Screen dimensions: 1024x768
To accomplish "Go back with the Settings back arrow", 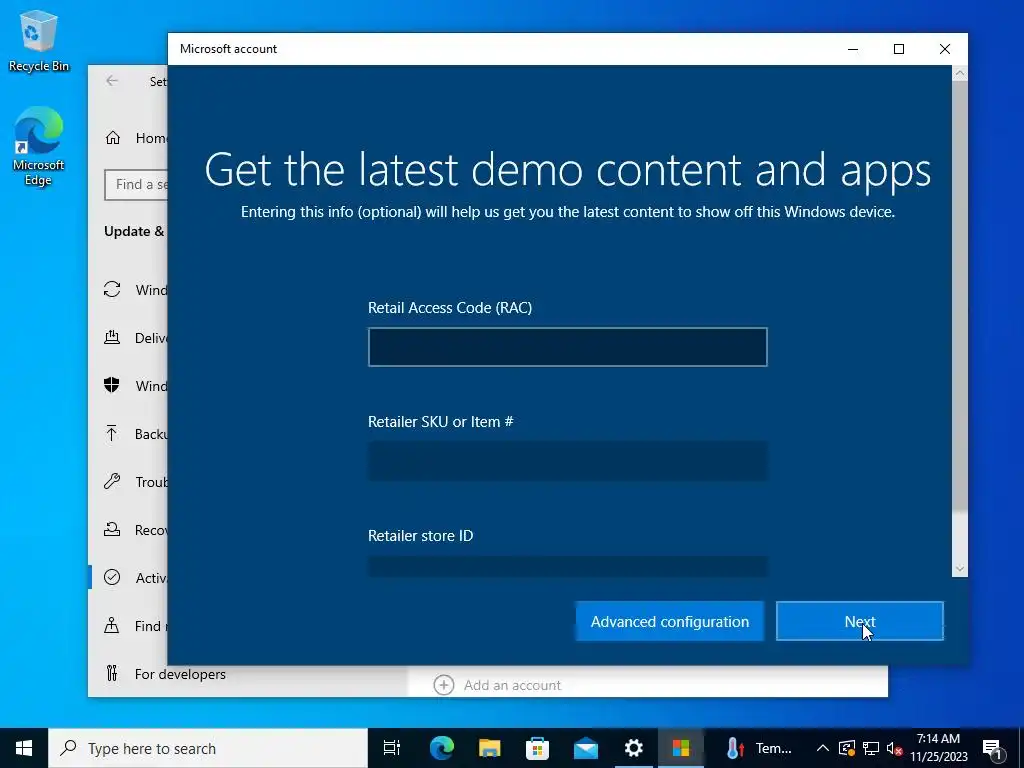I will tap(112, 81).
